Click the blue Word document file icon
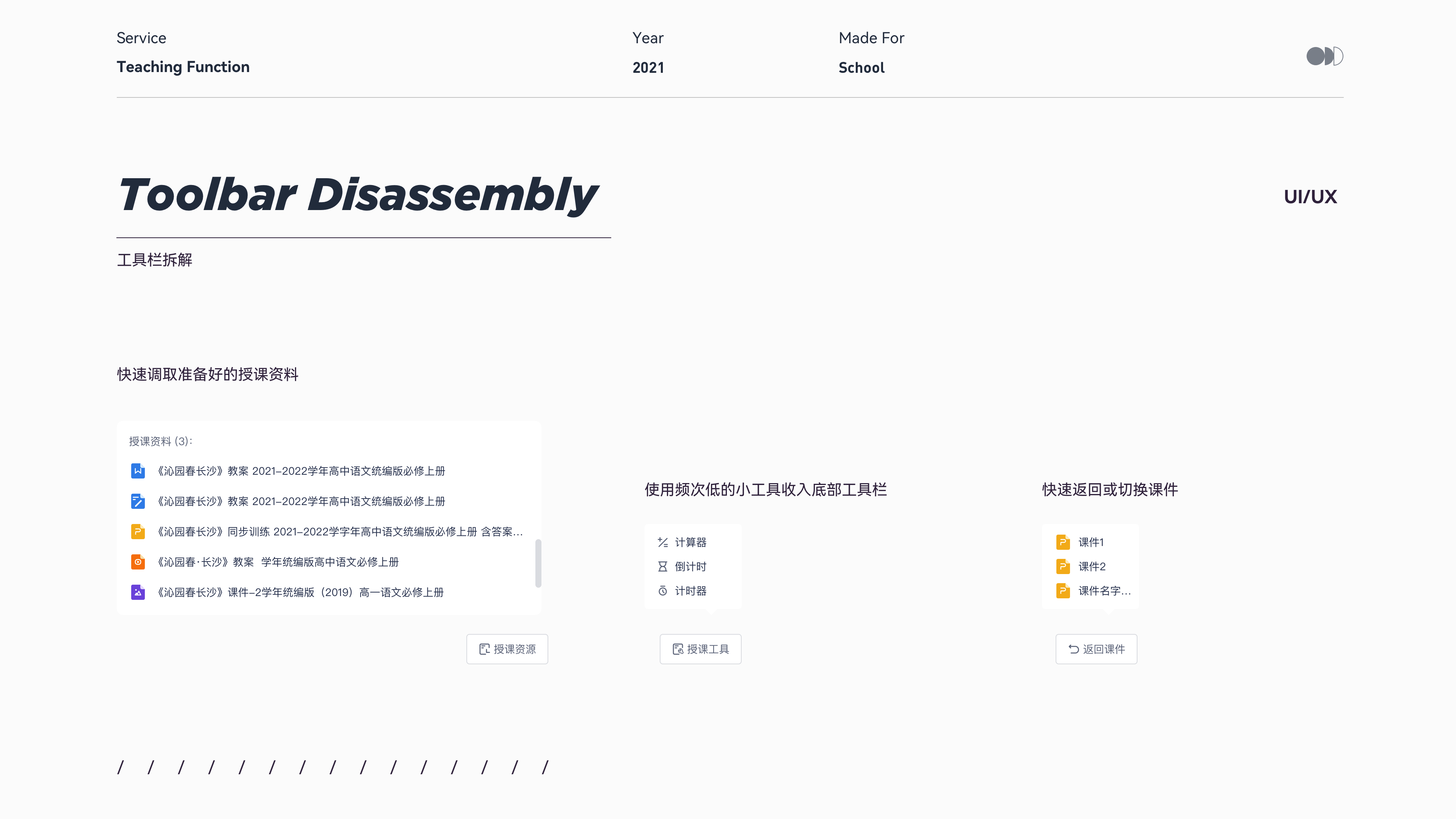This screenshot has height=819, width=1456. pyautogui.click(x=138, y=471)
